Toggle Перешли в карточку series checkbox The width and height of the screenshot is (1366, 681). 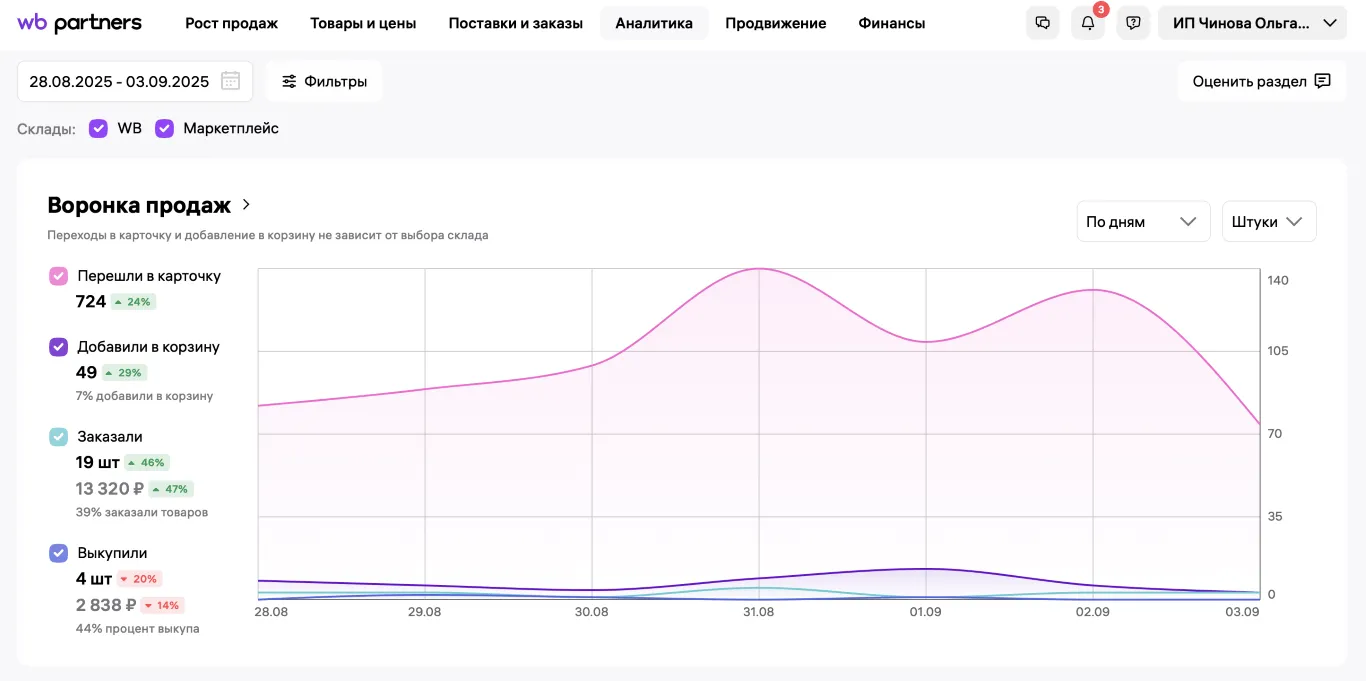click(59, 276)
